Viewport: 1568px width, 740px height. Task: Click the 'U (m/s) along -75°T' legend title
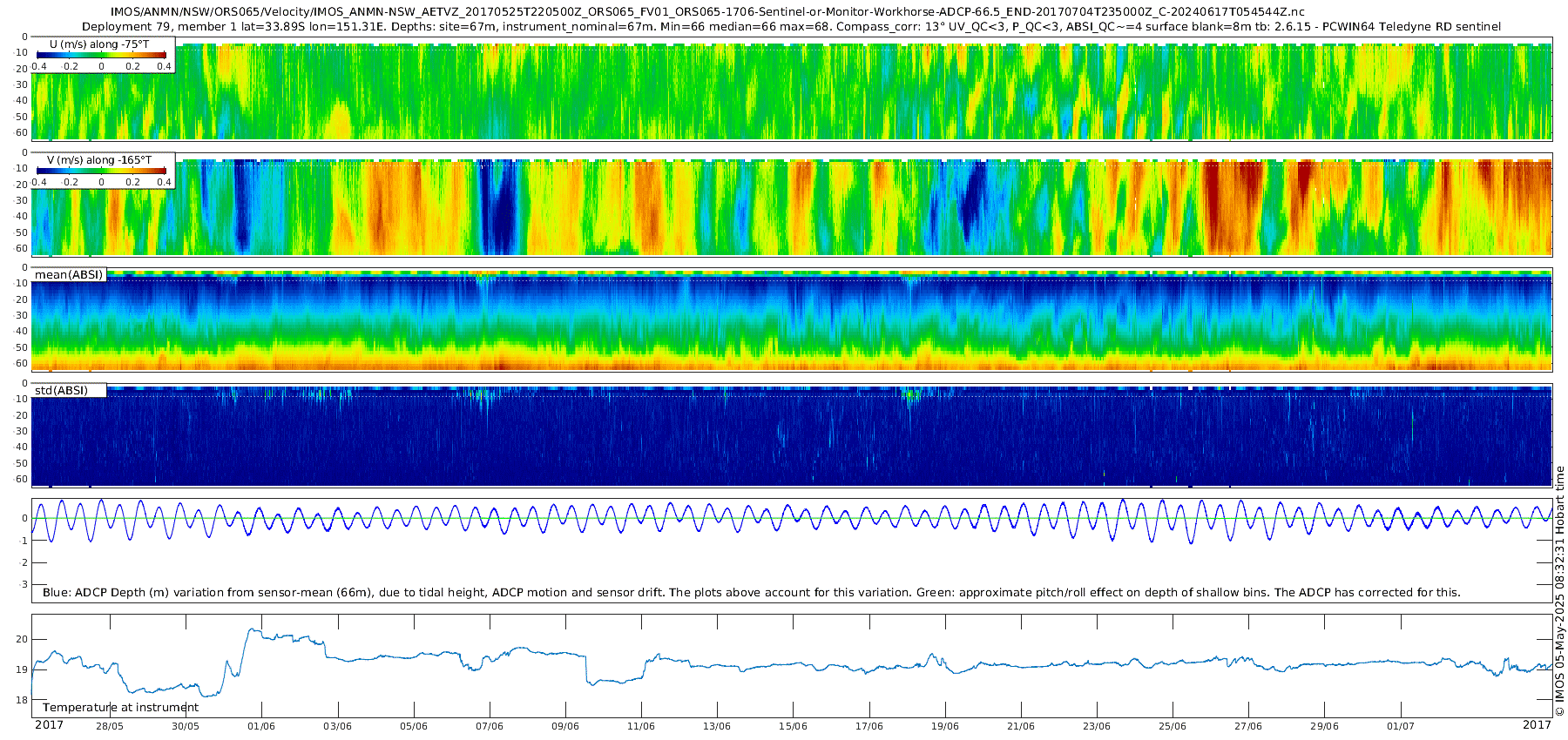point(98,44)
